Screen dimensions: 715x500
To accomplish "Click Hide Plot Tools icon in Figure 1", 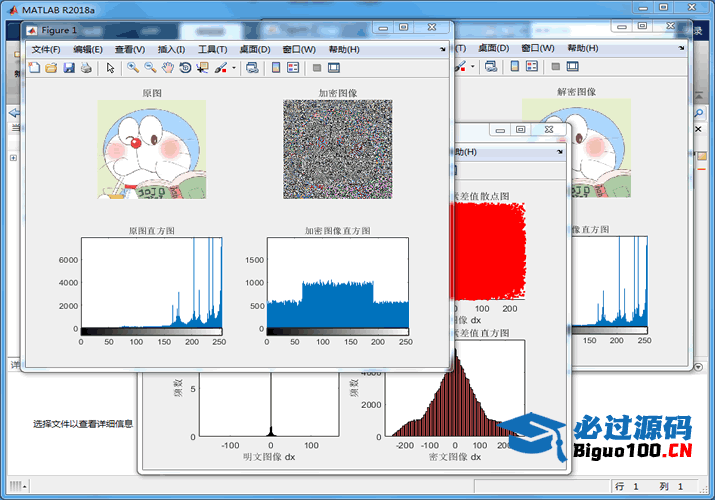I will pos(317,68).
